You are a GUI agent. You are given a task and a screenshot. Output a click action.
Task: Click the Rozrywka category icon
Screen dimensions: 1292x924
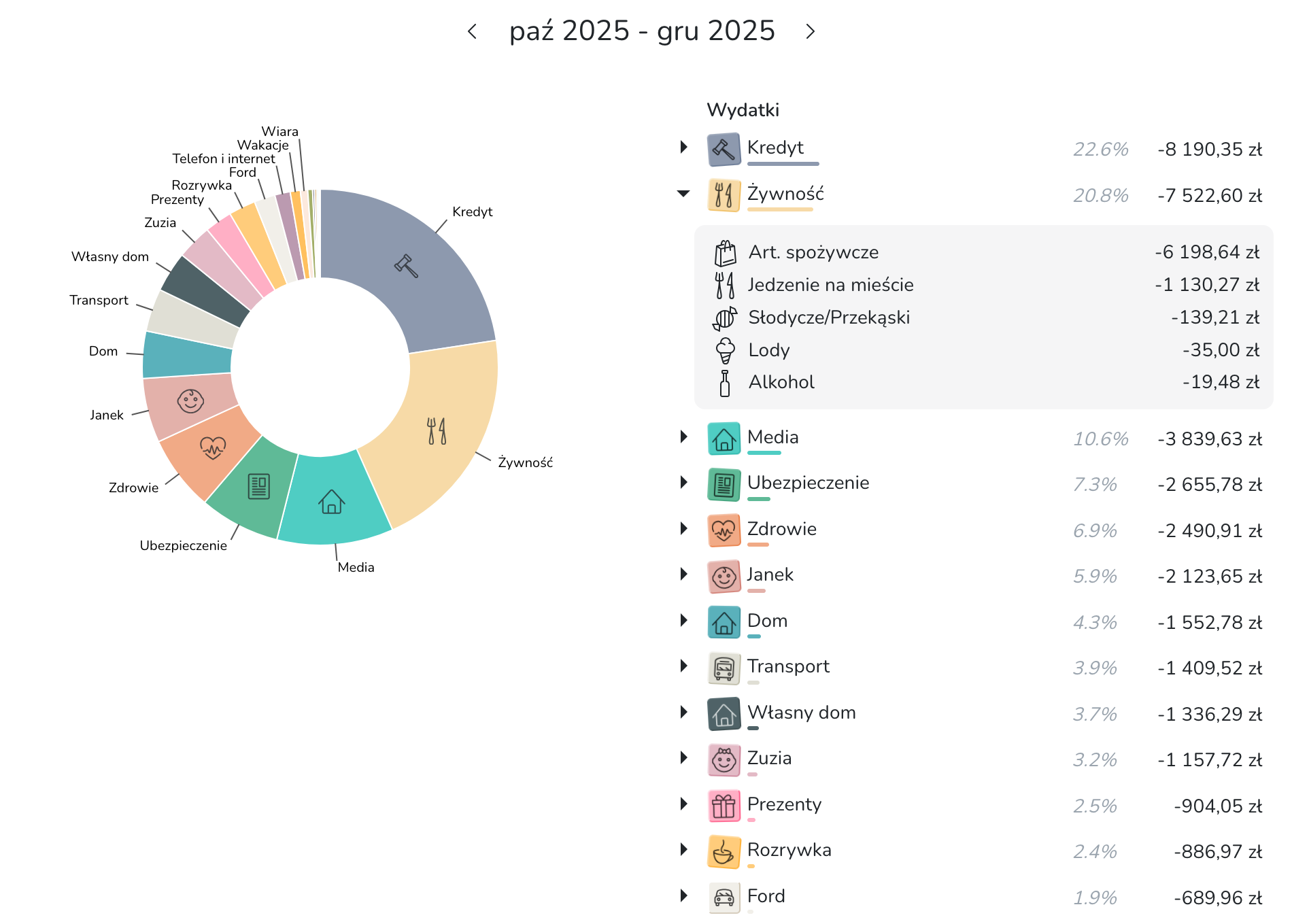point(724,852)
